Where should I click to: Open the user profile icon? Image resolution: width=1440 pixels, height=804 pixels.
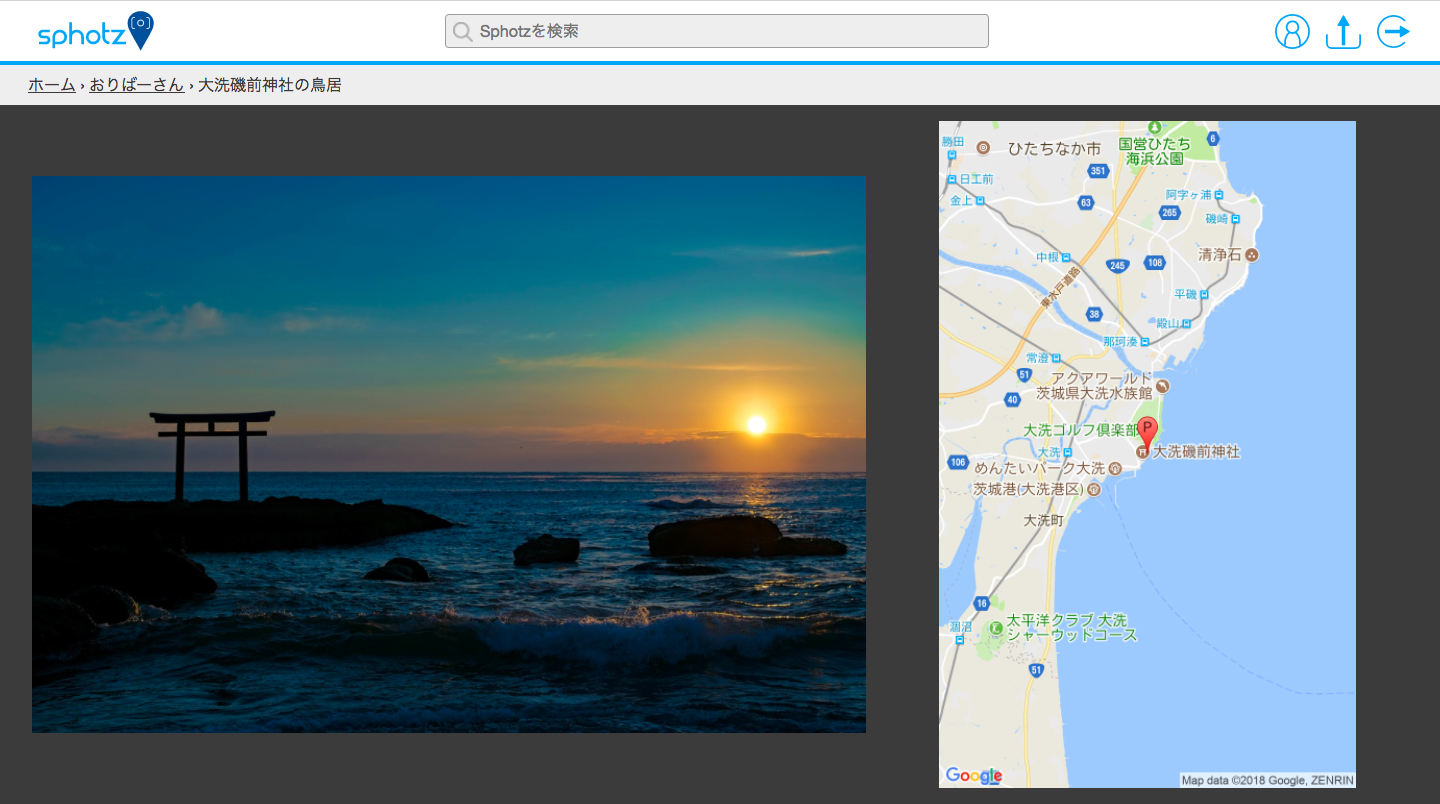pyautogui.click(x=1293, y=31)
